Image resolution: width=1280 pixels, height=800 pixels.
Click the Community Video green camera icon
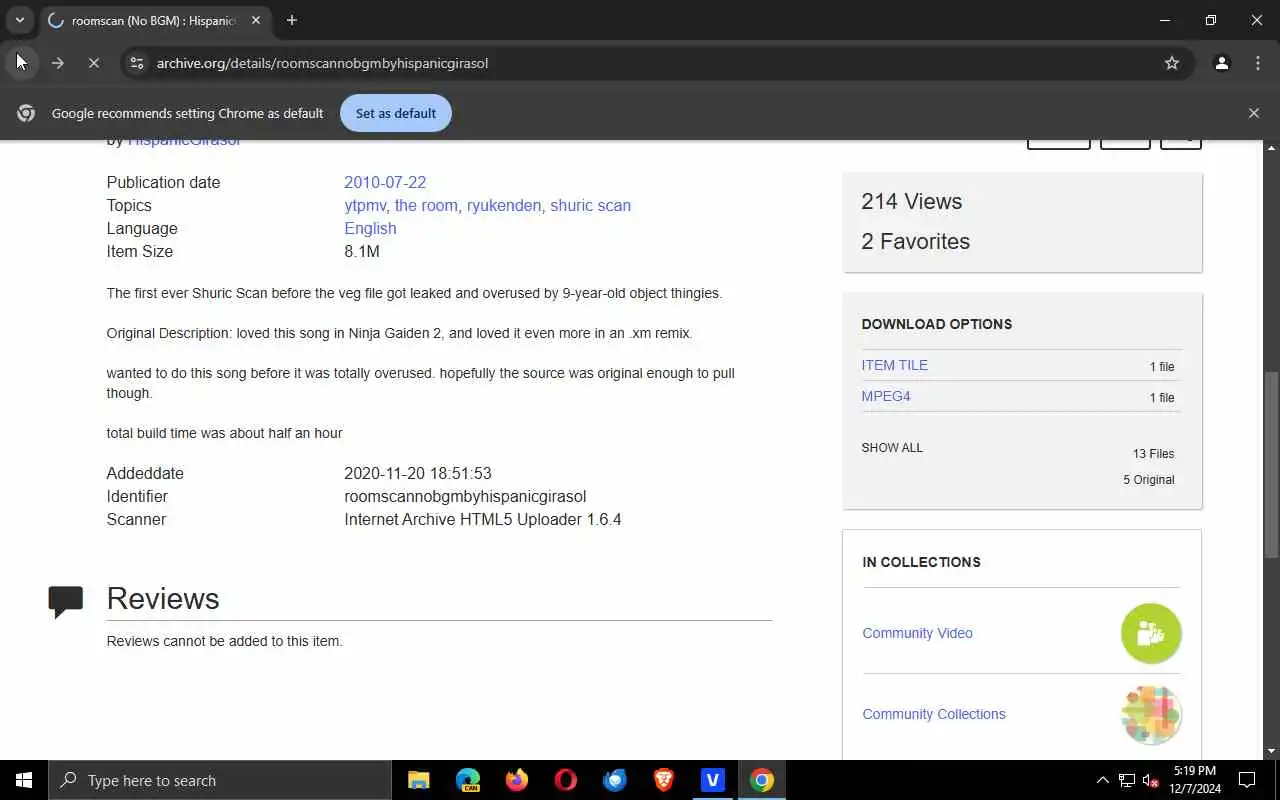[1151, 633]
